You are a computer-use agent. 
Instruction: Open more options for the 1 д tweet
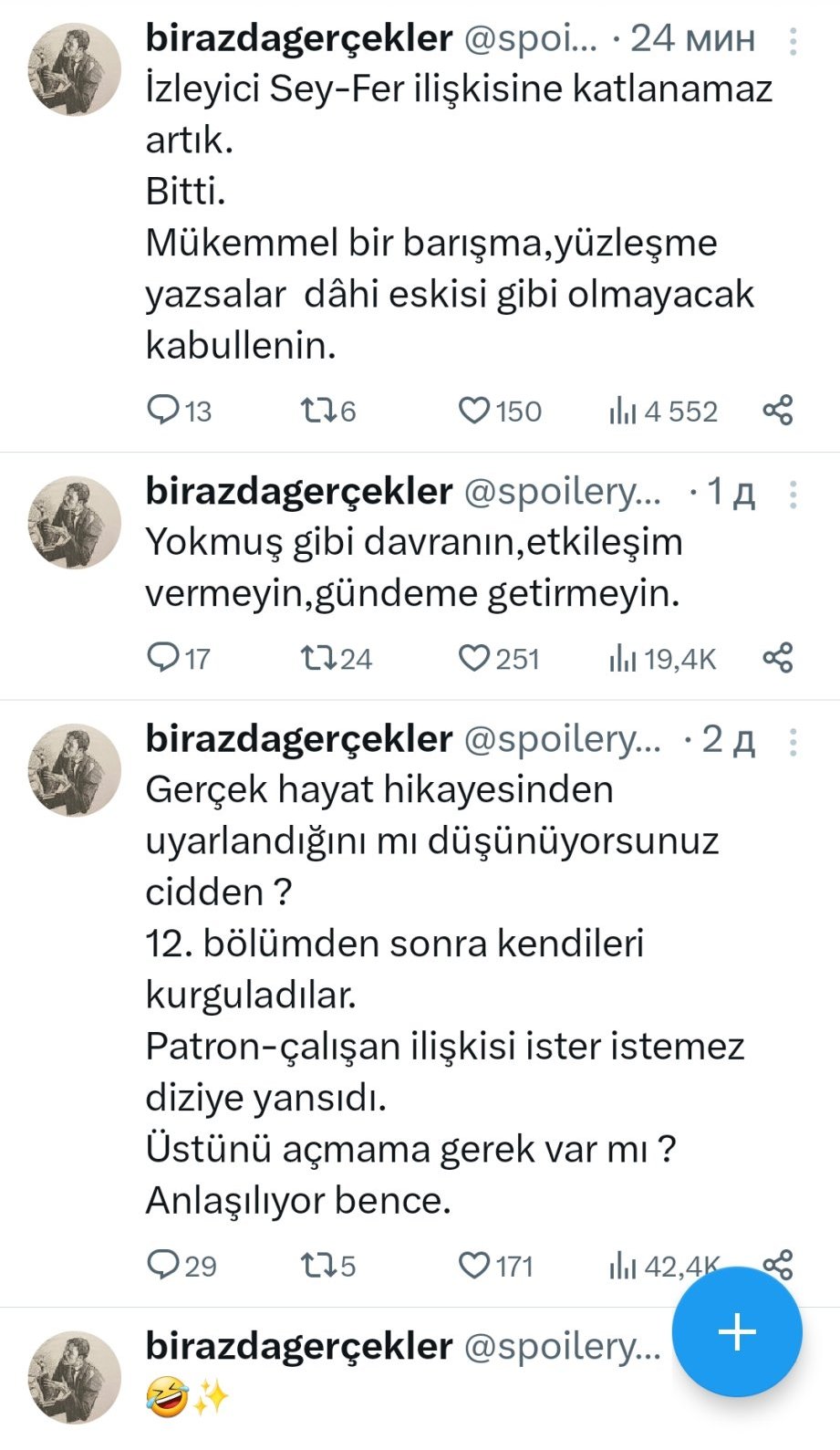793,494
